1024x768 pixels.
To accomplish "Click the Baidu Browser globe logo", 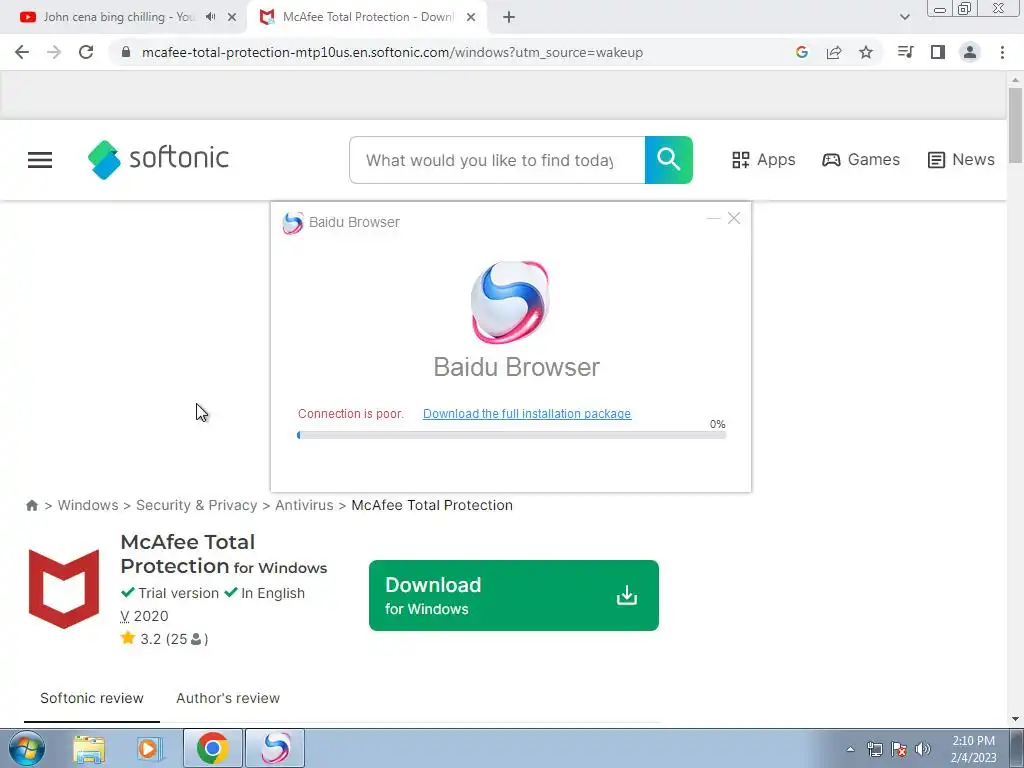I will coord(510,302).
